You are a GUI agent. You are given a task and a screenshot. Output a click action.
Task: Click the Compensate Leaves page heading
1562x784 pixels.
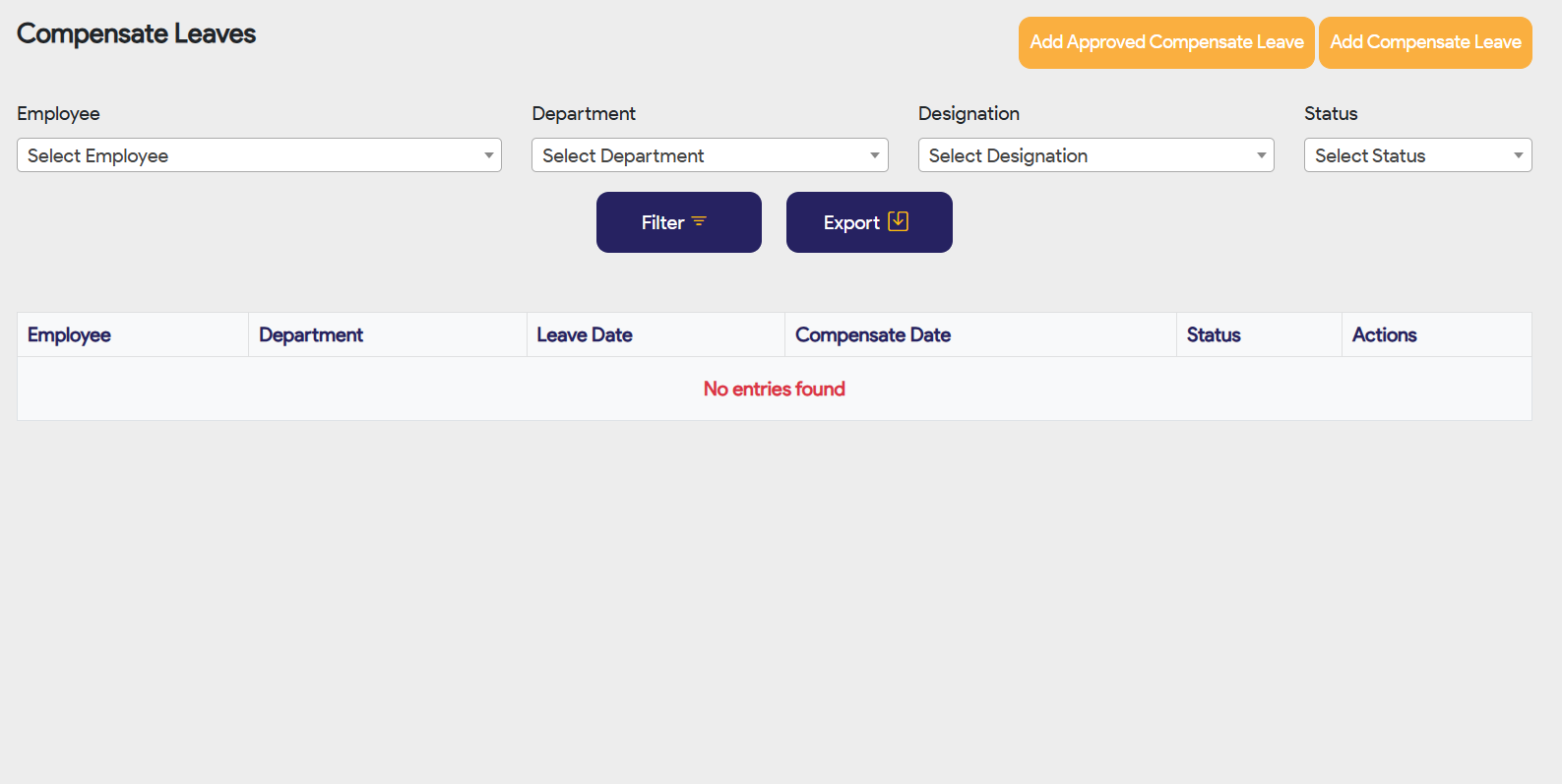click(x=136, y=34)
